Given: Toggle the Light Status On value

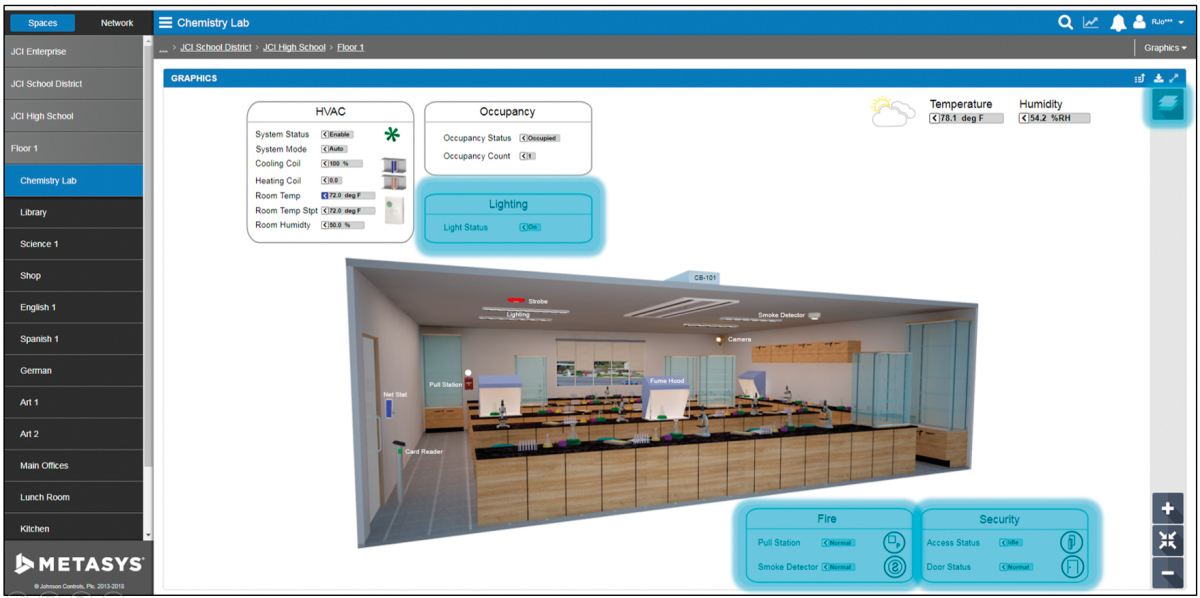Looking at the screenshot, I should click(530, 227).
